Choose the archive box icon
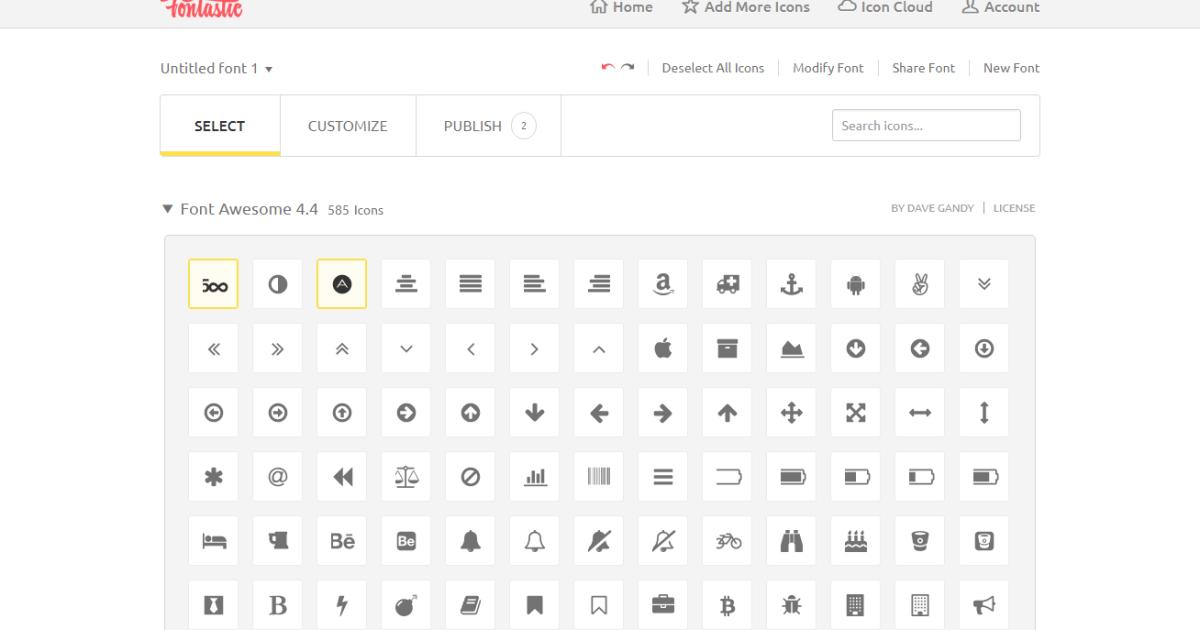Viewport: 1200px width, 630px height. [727, 348]
